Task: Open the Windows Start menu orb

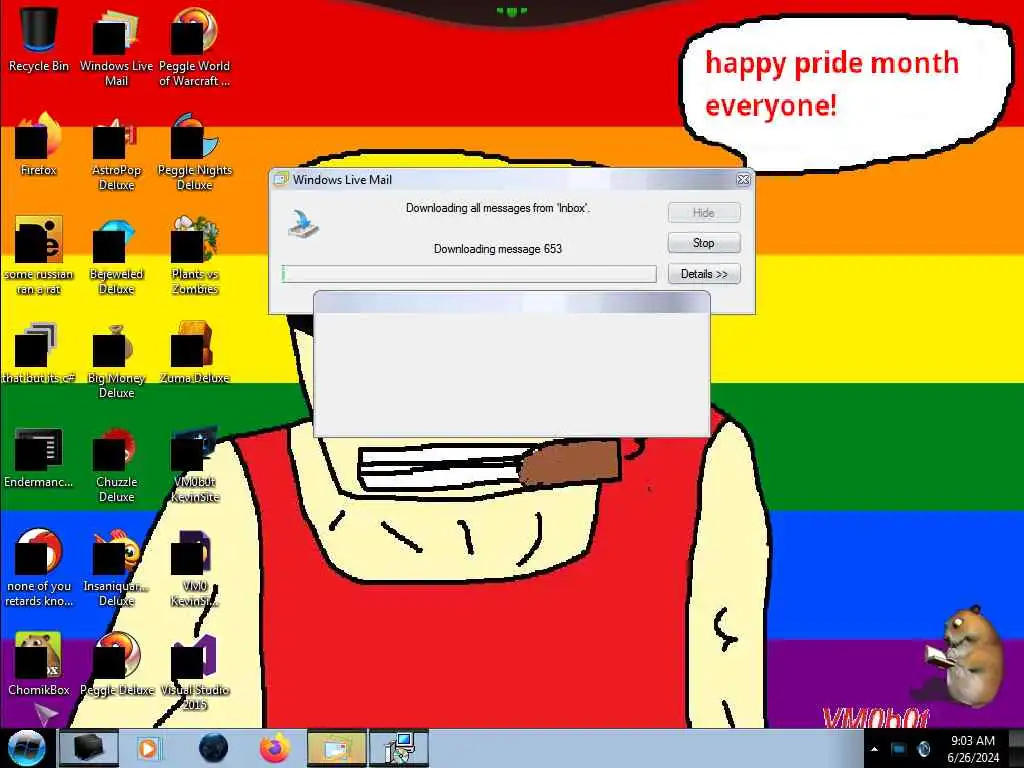Action: pyautogui.click(x=27, y=748)
